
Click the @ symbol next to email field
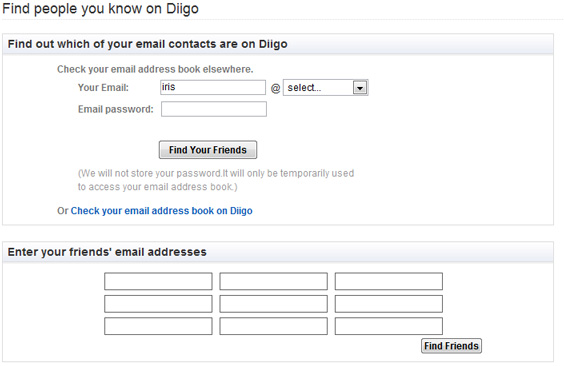[x=275, y=88]
